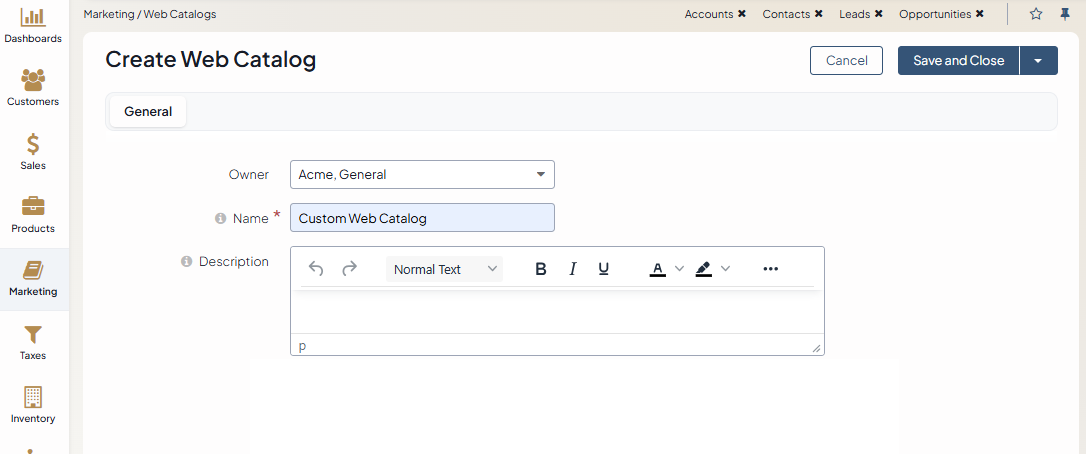This screenshot has height=454, width=1086.
Task: Click the undo arrow in editor
Action: point(316,269)
